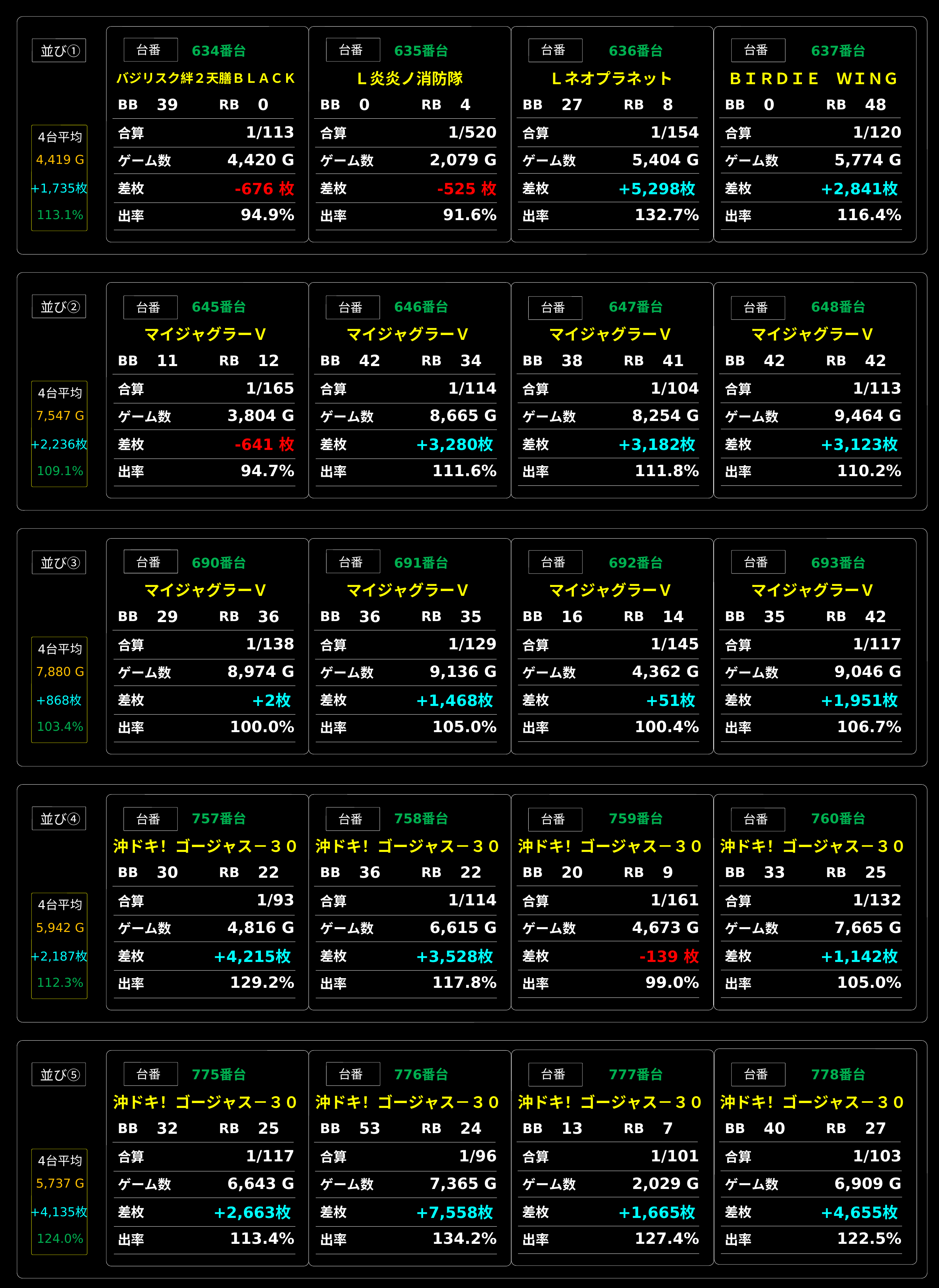The width and height of the screenshot is (939, 1288).
Task: Select machine number 648番台
Action: pos(838,307)
